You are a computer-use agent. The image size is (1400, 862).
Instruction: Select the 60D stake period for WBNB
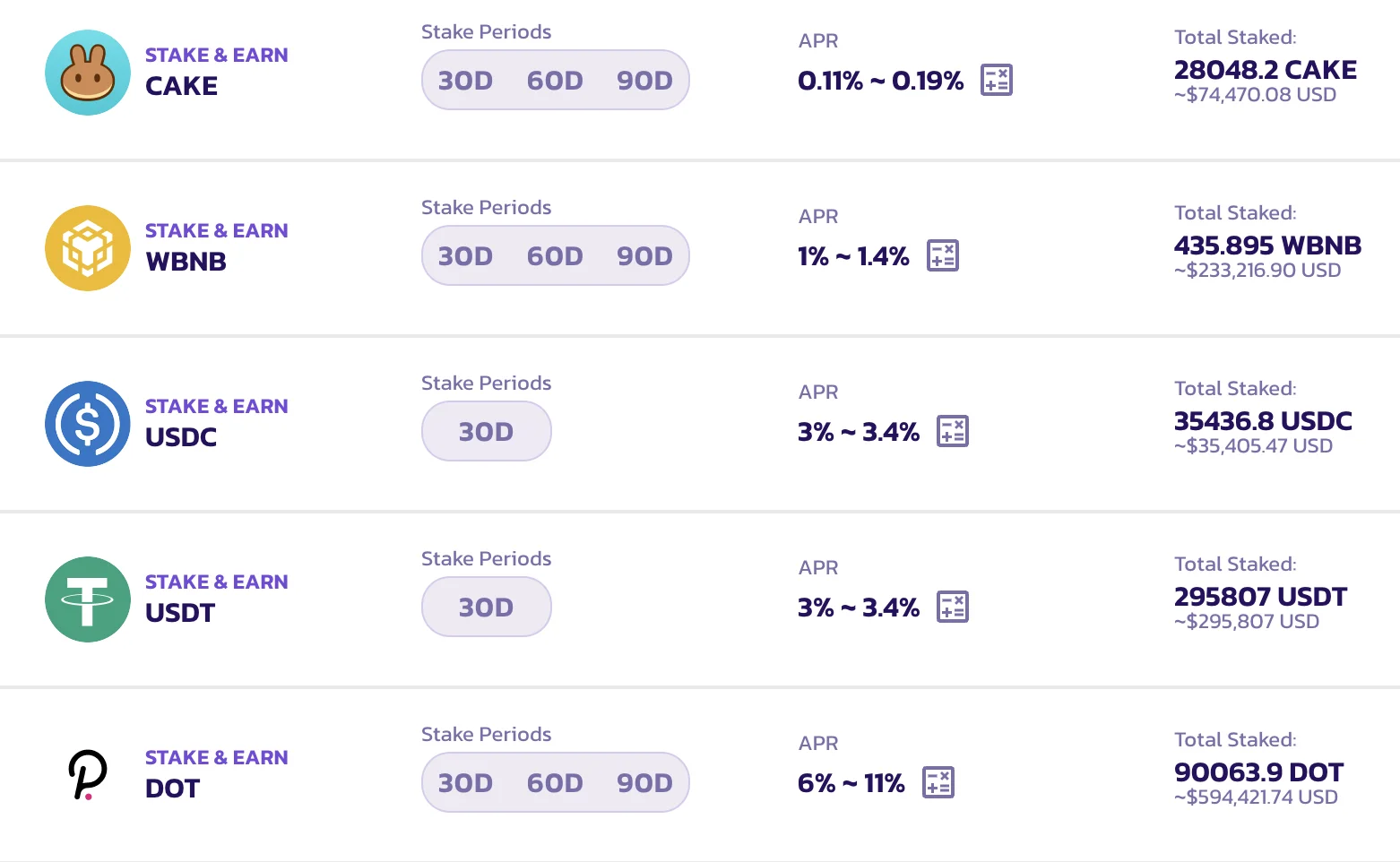coord(555,256)
